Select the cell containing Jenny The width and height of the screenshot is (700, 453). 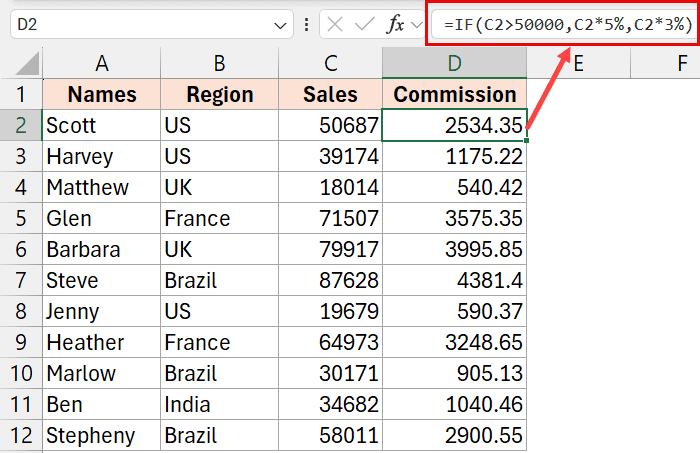(x=102, y=311)
